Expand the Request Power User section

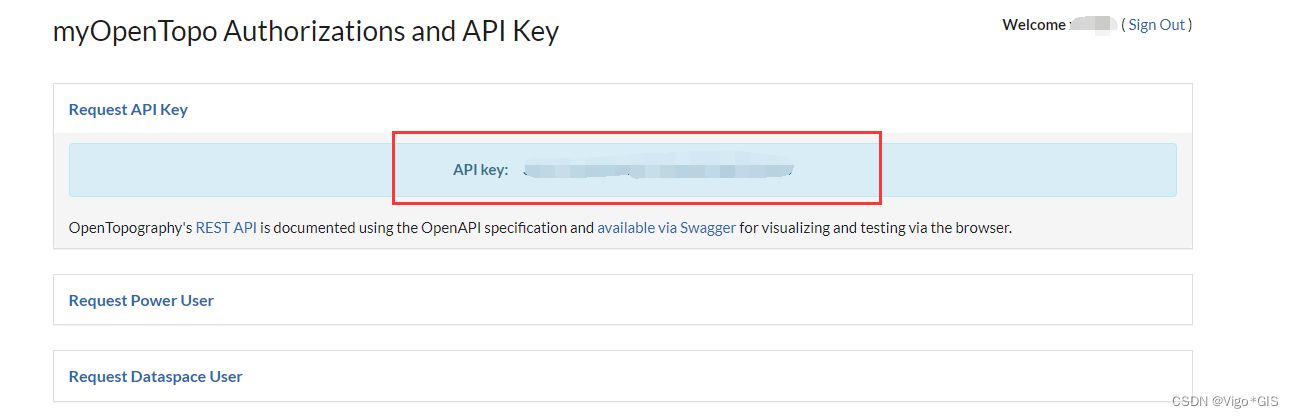coord(141,300)
